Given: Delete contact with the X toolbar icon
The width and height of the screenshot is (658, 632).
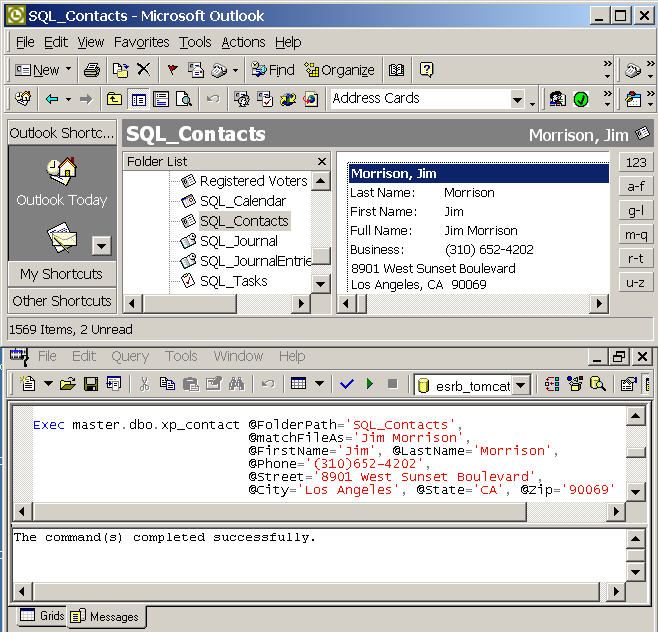Looking at the screenshot, I should click(x=144, y=69).
